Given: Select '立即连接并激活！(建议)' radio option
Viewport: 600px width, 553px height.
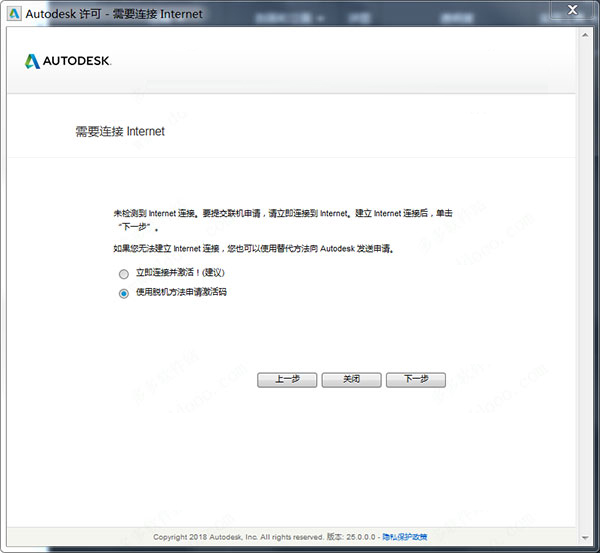Looking at the screenshot, I should [x=124, y=274].
